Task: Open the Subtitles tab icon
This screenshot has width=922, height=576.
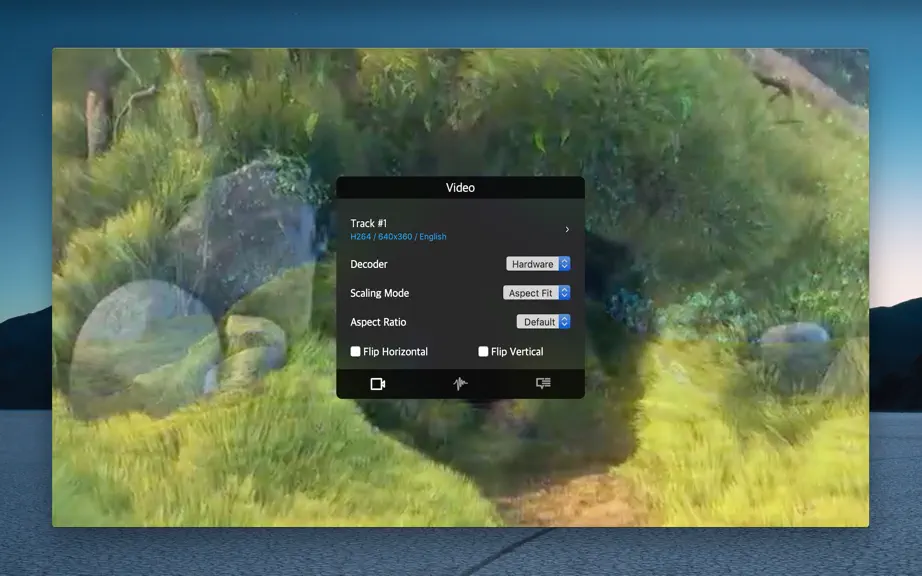Action: 543,383
